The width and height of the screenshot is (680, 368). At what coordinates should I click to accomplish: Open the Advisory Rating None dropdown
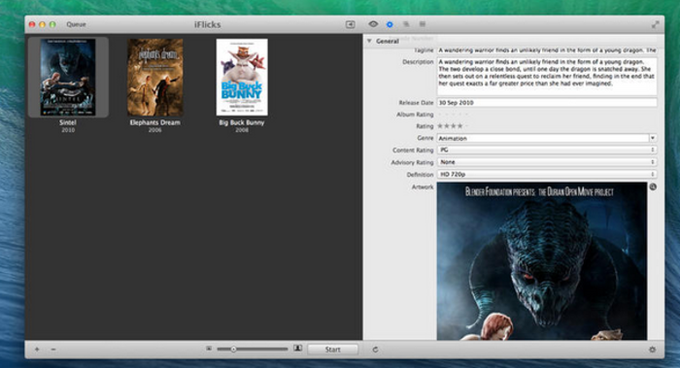(x=547, y=162)
